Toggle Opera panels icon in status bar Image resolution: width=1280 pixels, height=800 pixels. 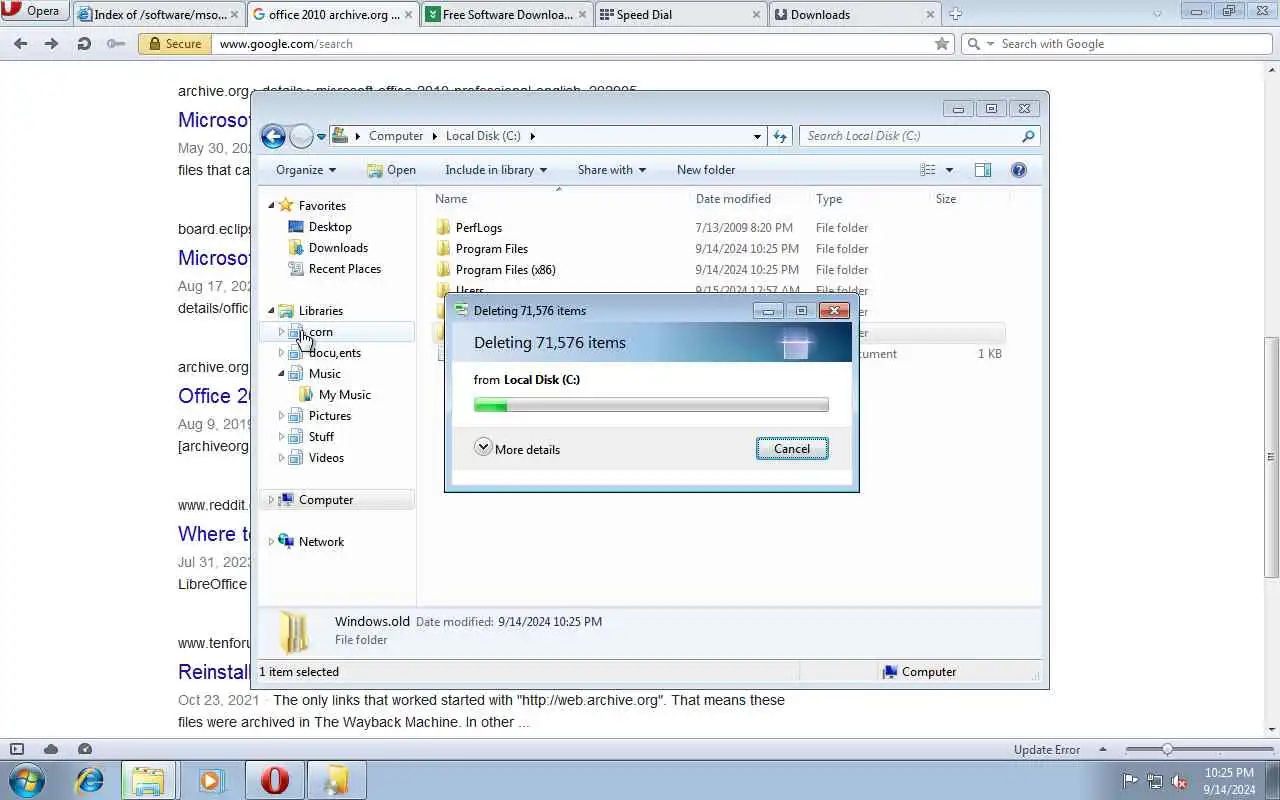tap(17, 749)
